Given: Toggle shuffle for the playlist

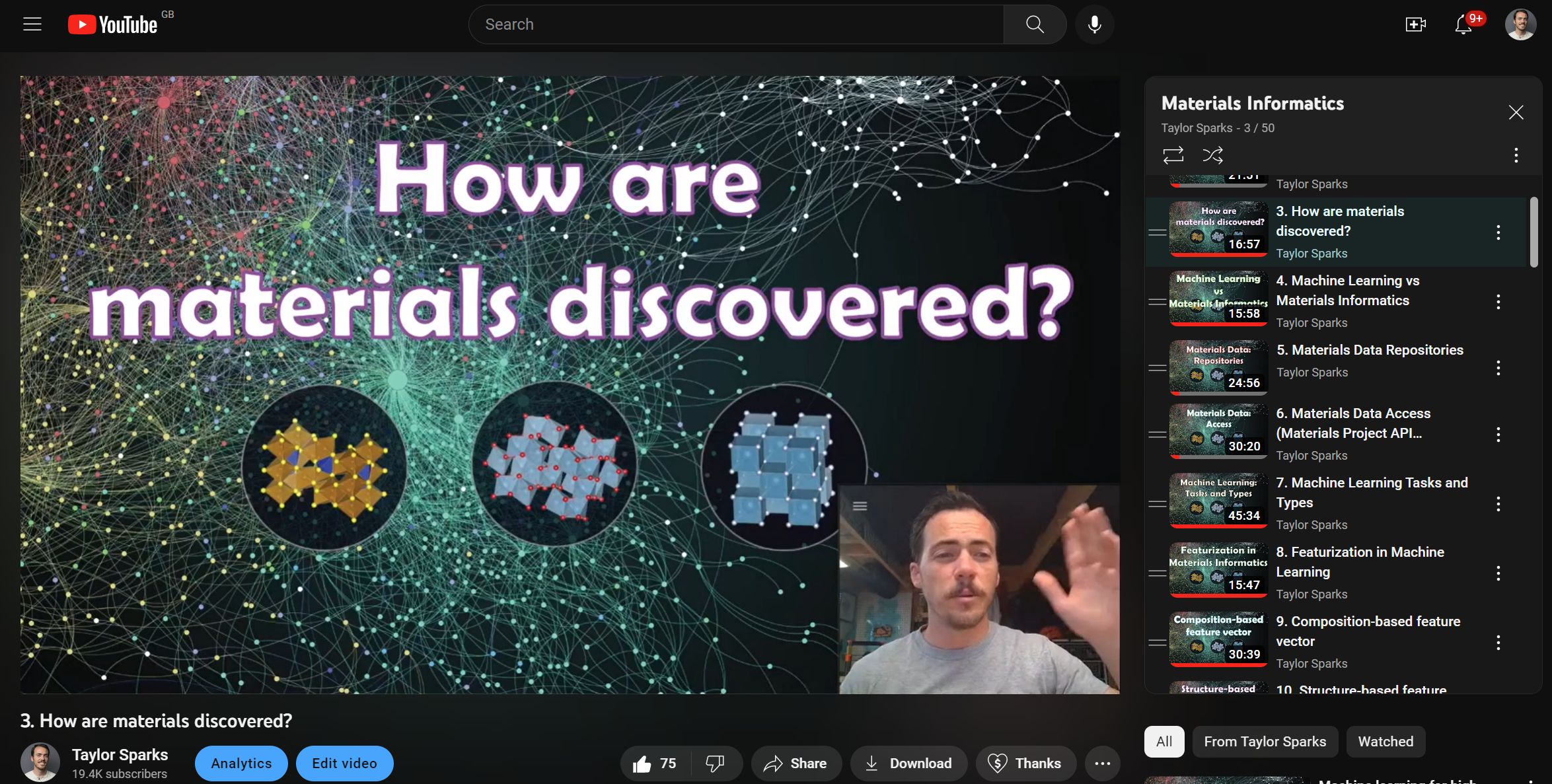Looking at the screenshot, I should [1212, 155].
